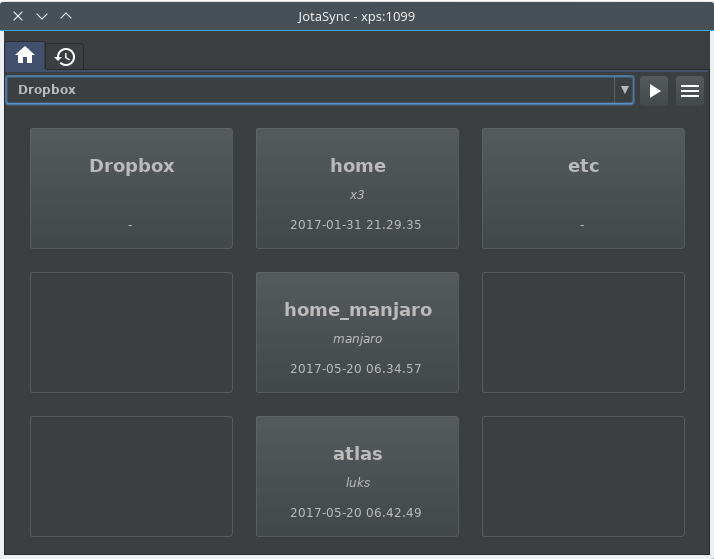Maximize the window with the up chevron

pyautogui.click(x=66, y=16)
